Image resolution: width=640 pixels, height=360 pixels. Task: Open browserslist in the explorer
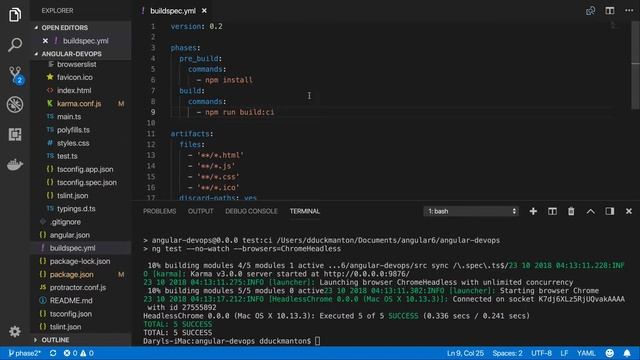coord(77,64)
